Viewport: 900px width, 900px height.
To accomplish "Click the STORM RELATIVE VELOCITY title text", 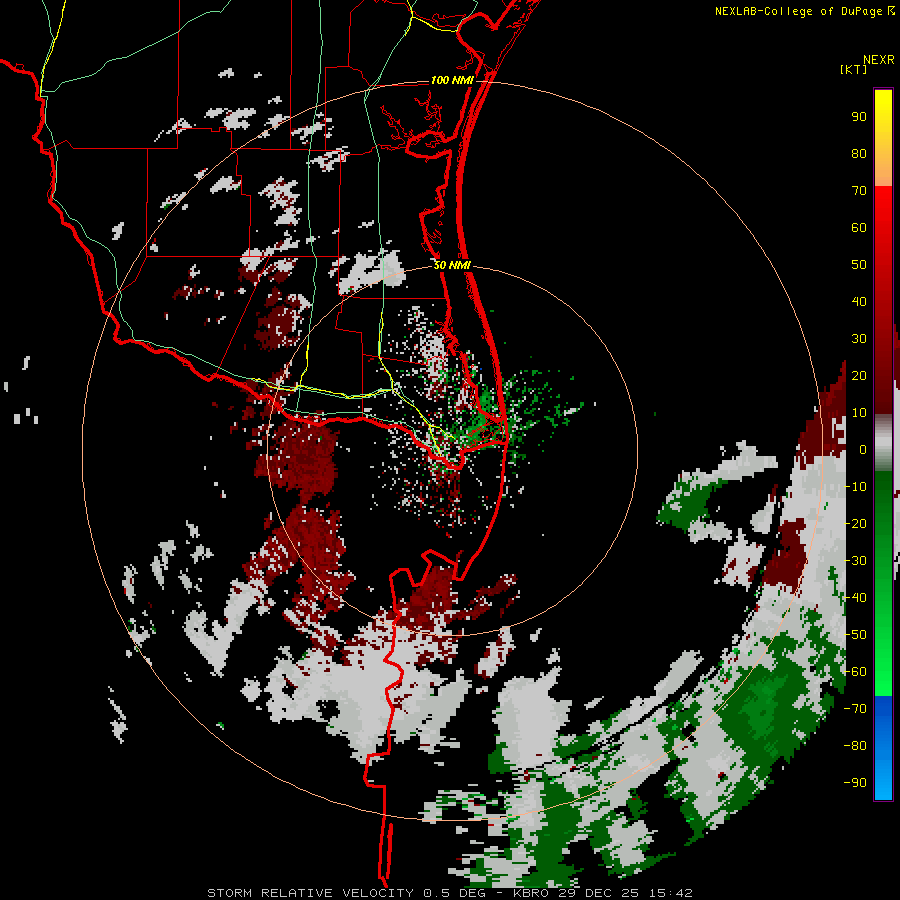I will pyautogui.click(x=310, y=893).
